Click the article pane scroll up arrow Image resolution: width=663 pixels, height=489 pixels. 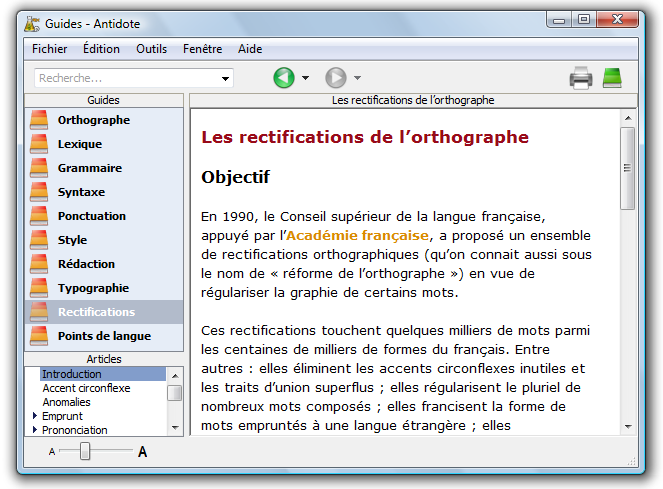628,118
